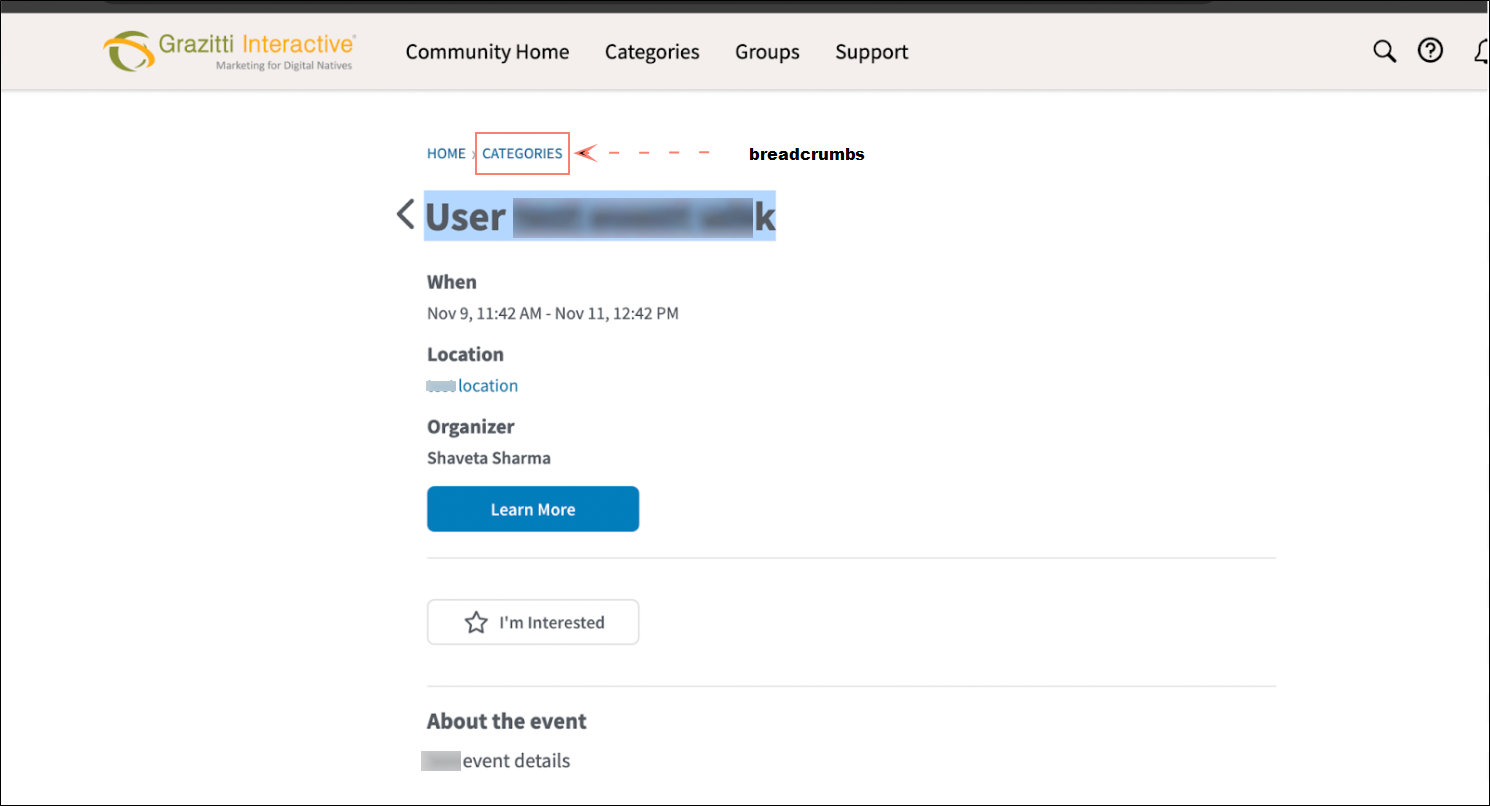Click the About the event heading
1490x806 pixels.
tap(506, 721)
